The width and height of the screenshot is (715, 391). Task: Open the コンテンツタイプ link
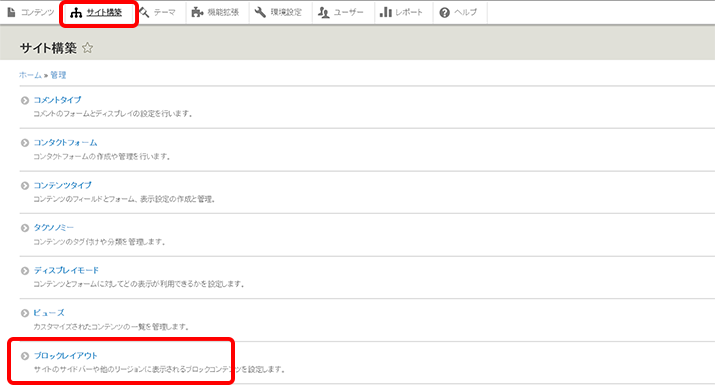click(x=62, y=185)
